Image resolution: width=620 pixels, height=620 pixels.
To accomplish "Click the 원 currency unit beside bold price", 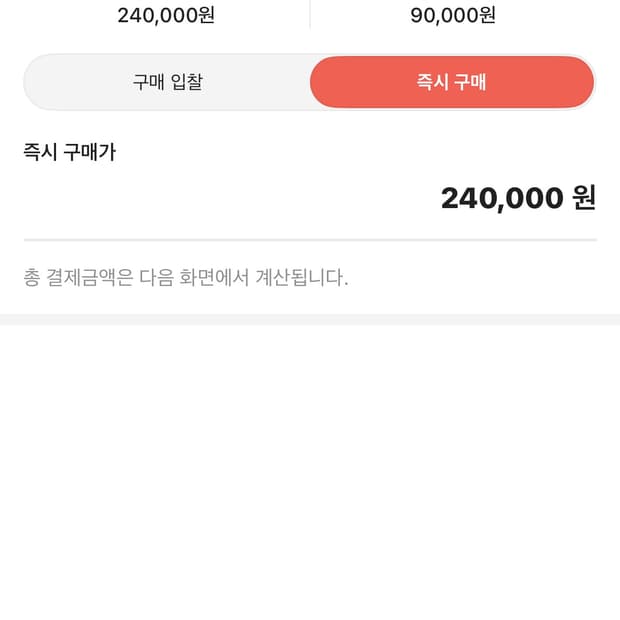I will point(584,198).
